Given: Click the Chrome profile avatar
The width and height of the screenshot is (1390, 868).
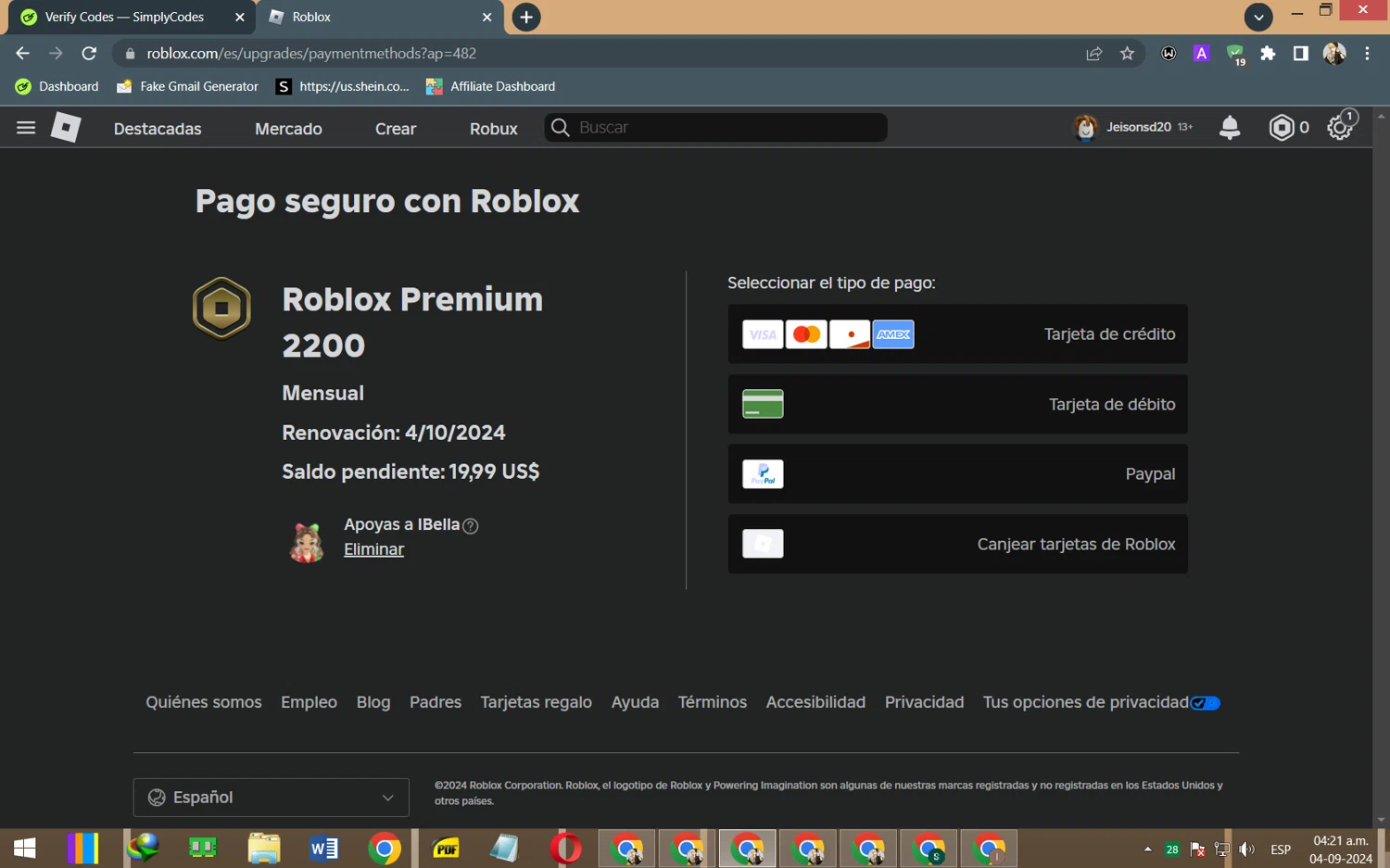Looking at the screenshot, I should coord(1334,54).
